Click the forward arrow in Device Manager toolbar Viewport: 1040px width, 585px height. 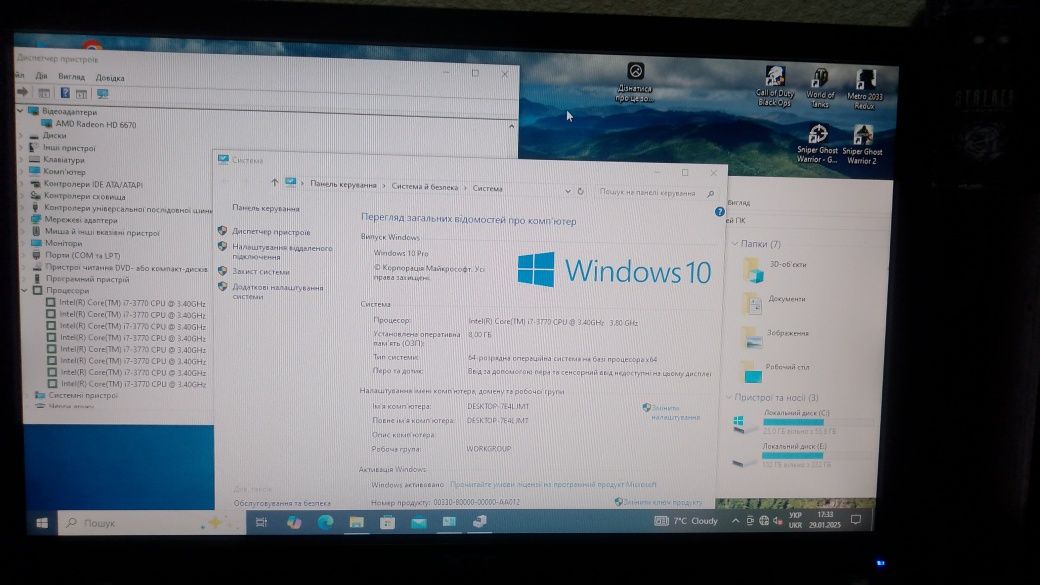click(23, 92)
